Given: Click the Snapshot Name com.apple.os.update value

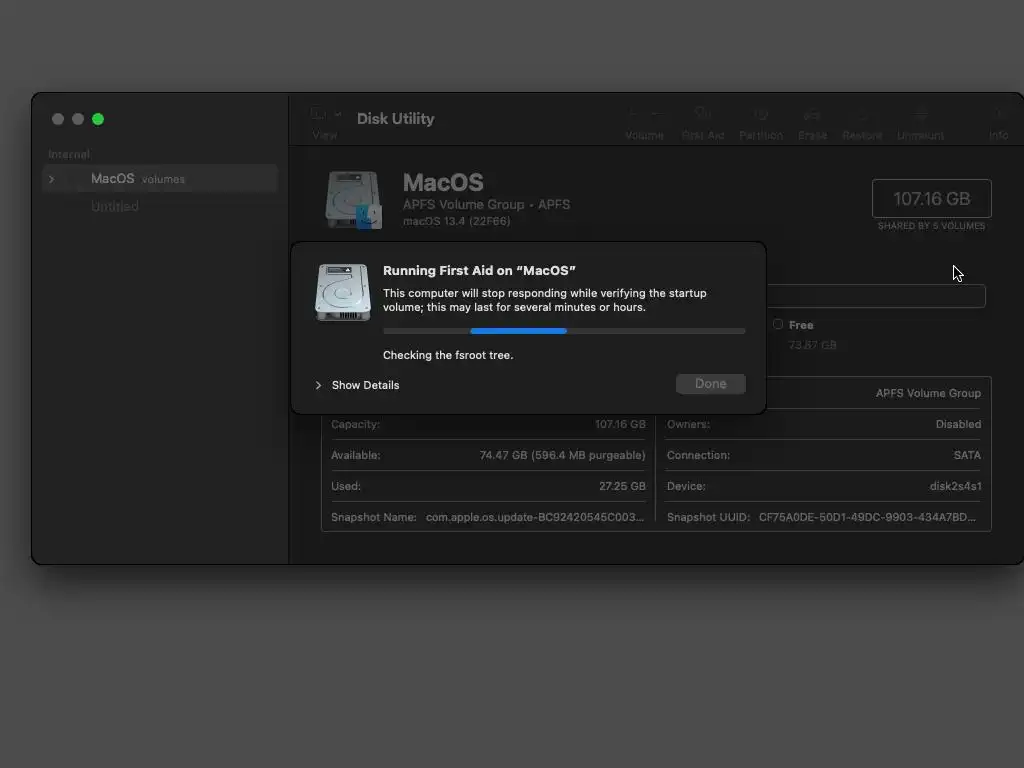Looking at the screenshot, I should tap(535, 517).
